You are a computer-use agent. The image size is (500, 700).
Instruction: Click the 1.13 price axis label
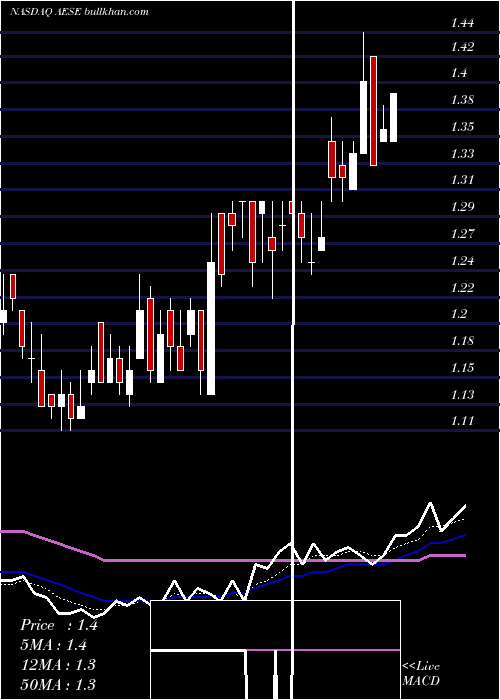pyautogui.click(x=462, y=395)
